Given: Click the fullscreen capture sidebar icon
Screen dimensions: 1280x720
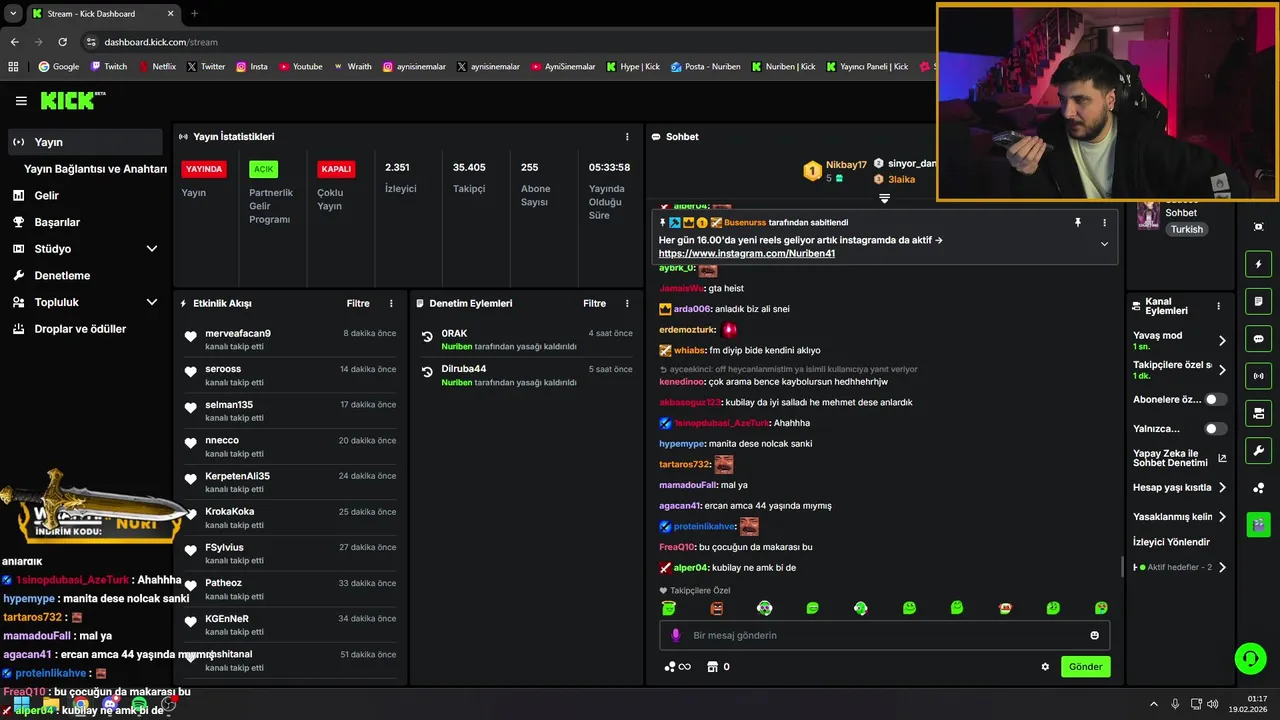Looking at the screenshot, I should coord(1258,227).
